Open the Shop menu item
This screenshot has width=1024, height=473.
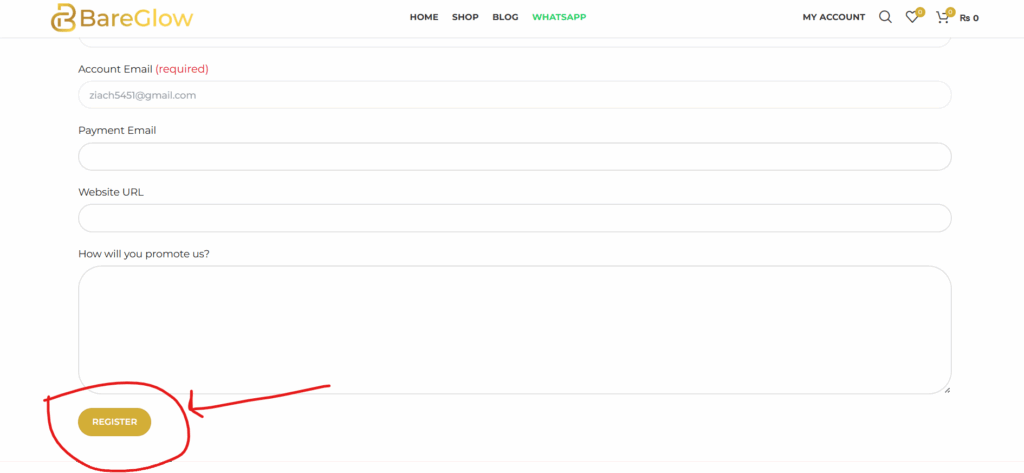tap(465, 17)
